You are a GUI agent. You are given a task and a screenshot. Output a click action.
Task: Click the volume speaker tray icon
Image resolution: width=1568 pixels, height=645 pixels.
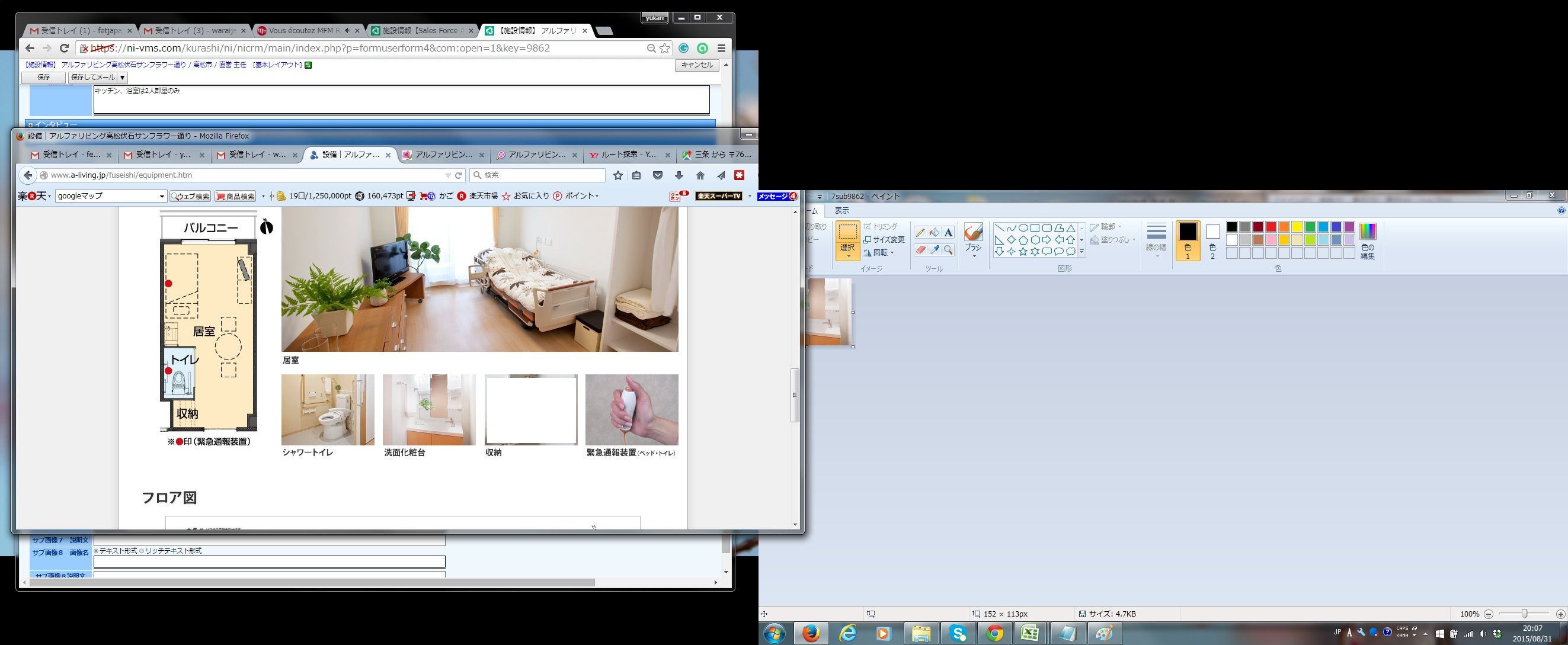[1482, 633]
